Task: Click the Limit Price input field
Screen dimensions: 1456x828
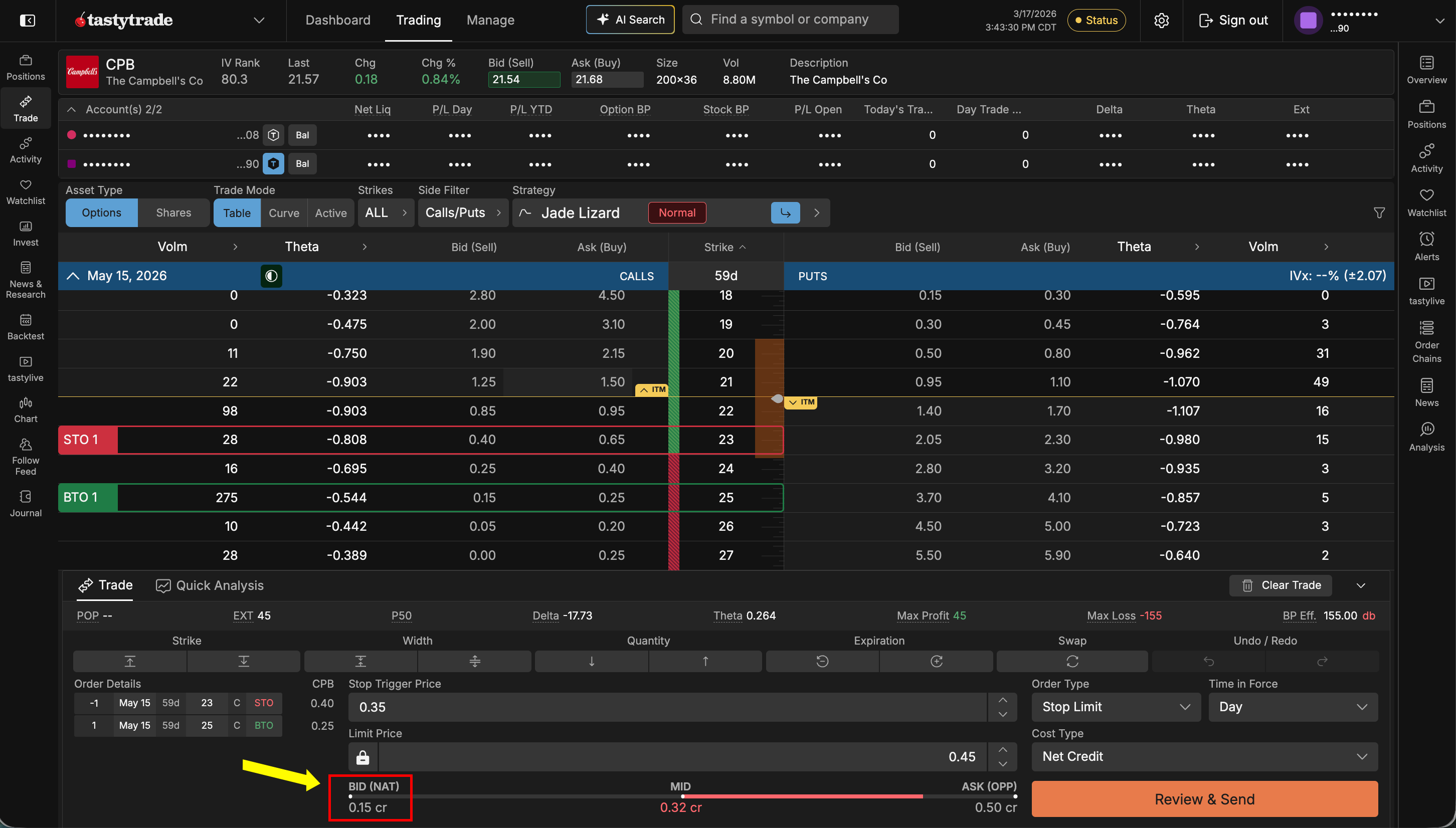Action: coord(682,757)
